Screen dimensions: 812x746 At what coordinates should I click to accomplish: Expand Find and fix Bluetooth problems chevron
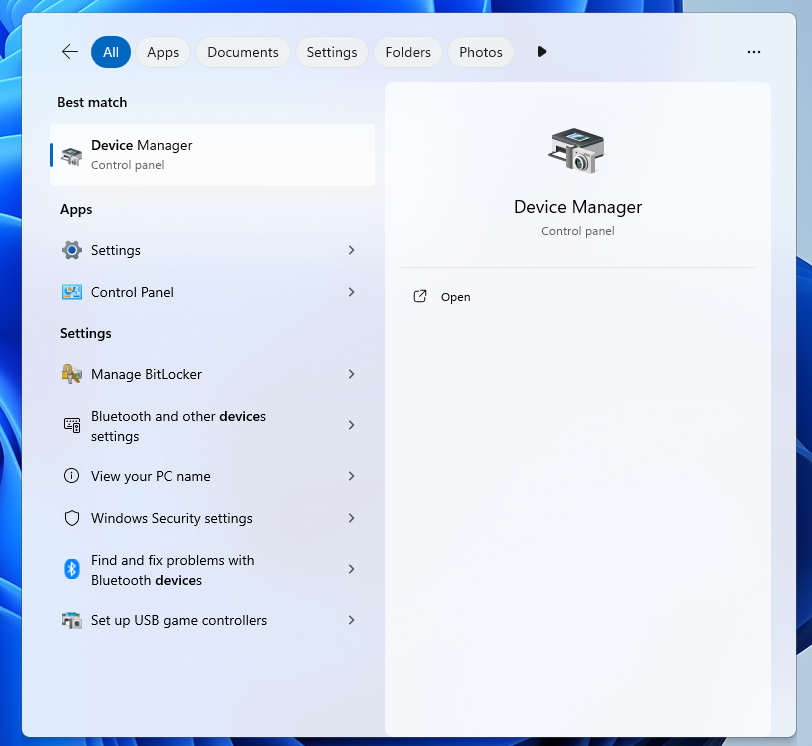tap(352, 569)
